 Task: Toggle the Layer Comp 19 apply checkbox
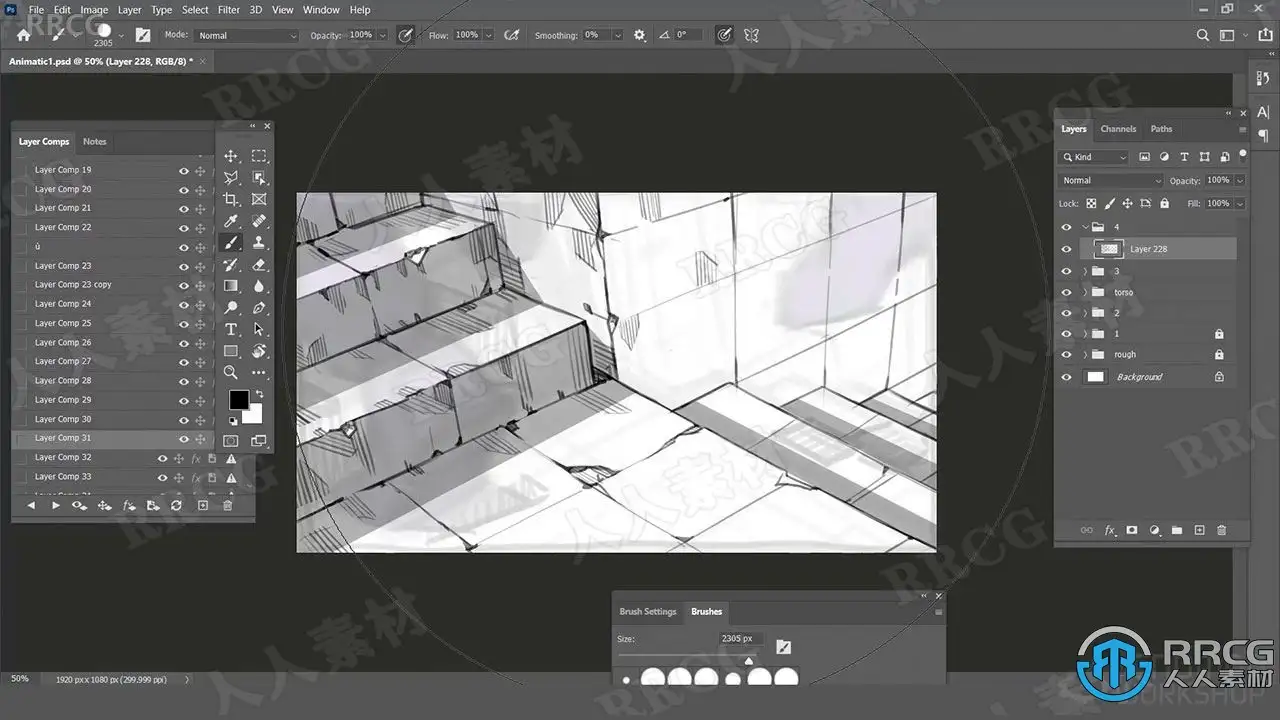(x=22, y=170)
